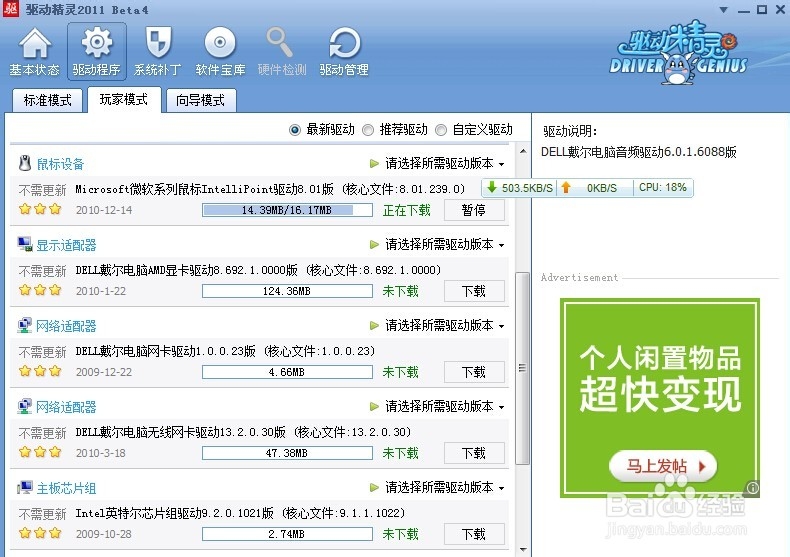Click the star rating of the AMD显卡 driver

tap(40, 290)
